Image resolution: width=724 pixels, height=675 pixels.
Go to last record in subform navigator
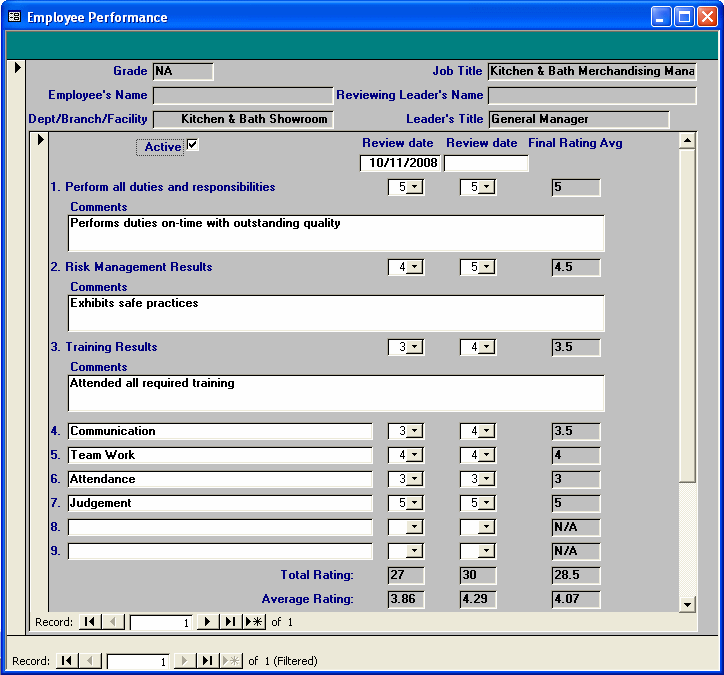230,622
